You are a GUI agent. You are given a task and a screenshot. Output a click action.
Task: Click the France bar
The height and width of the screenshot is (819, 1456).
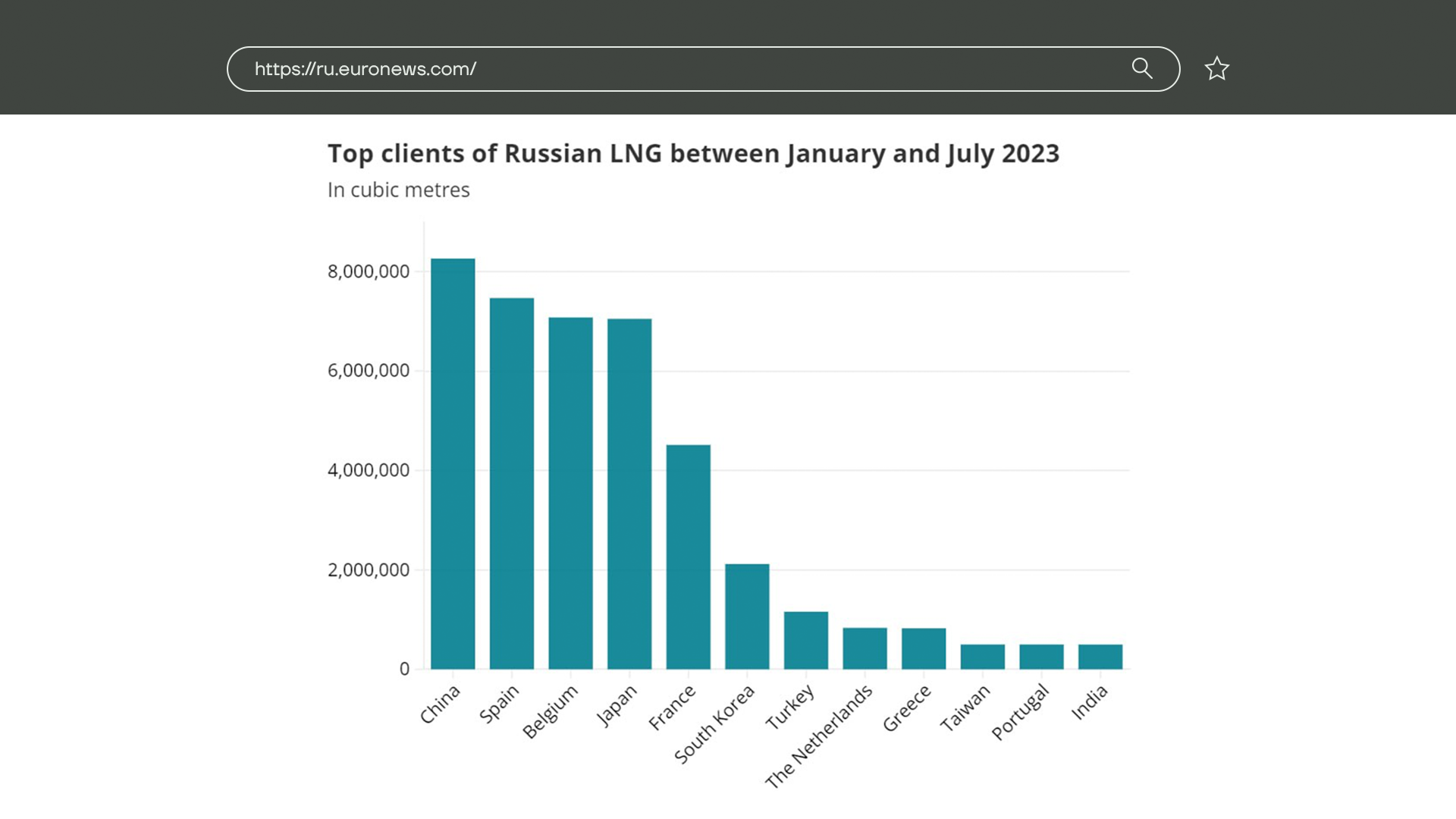tap(688, 557)
